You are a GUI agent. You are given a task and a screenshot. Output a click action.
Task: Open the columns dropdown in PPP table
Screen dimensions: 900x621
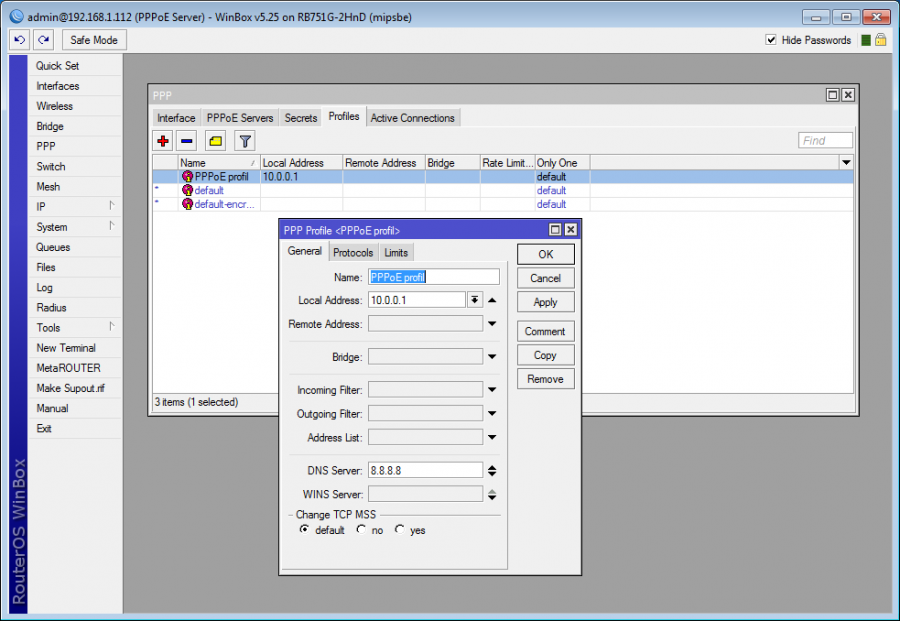(x=846, y=162)
